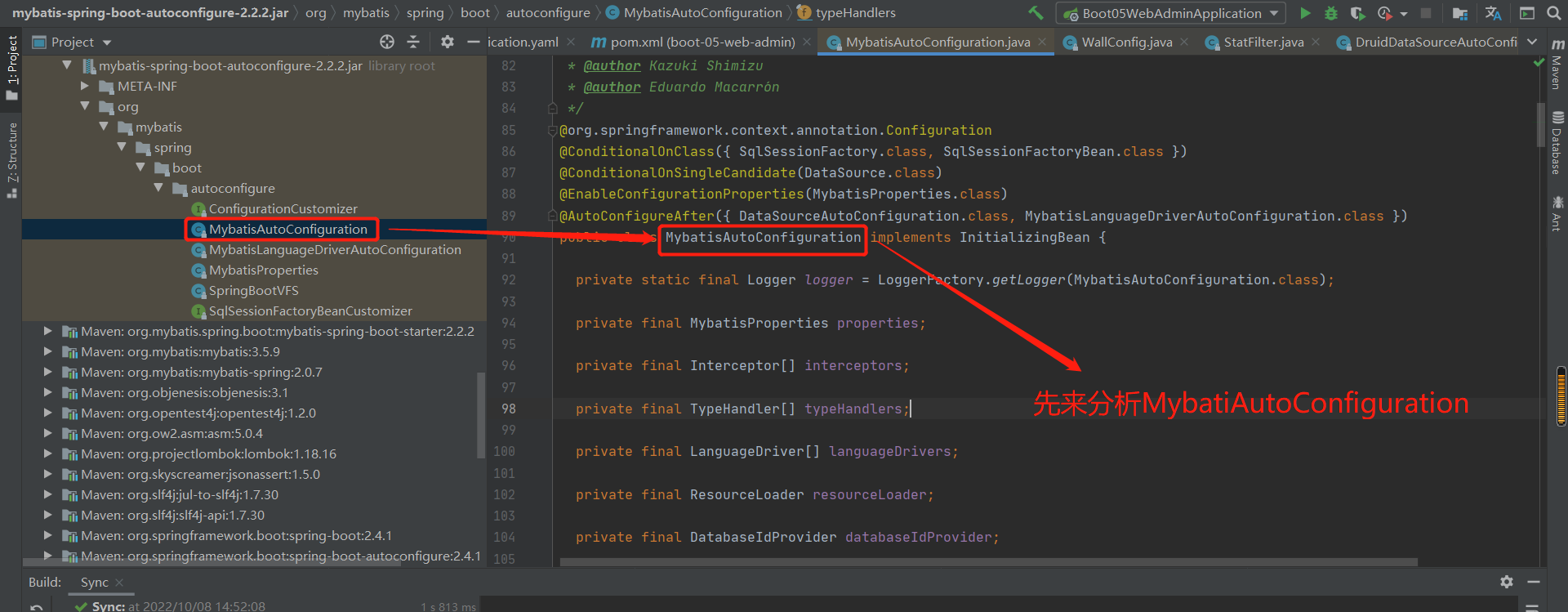Image resolution: width=1568 pixels, height=612 pixels.
Task: Select the MybatisAutoConfiguration.java tab
Action: click(x=937, y=42)
